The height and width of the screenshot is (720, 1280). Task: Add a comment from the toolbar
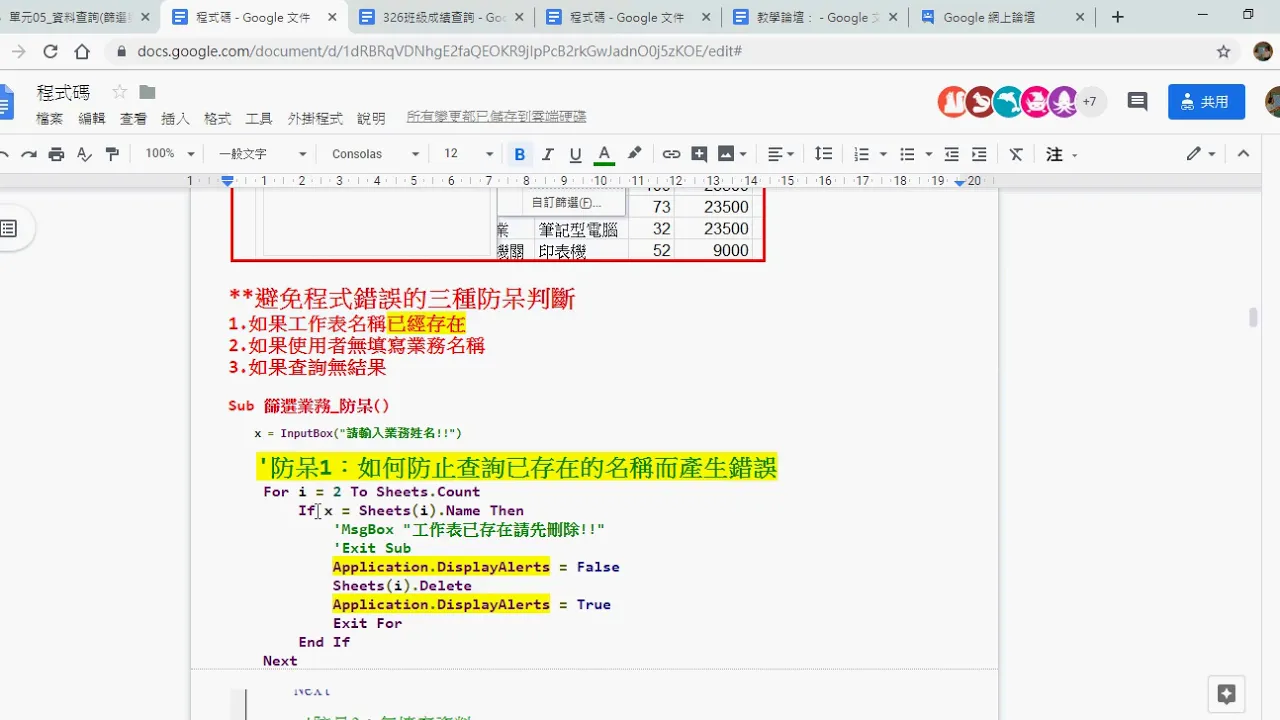[699, 154]
